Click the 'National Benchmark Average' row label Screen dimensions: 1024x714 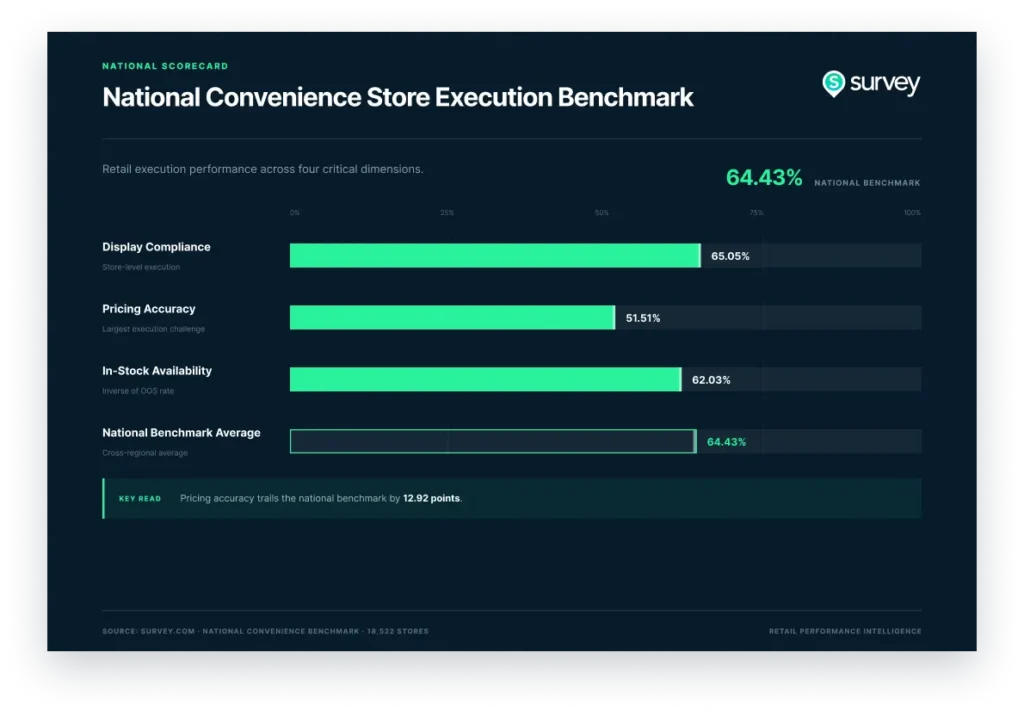coord(181,433)
